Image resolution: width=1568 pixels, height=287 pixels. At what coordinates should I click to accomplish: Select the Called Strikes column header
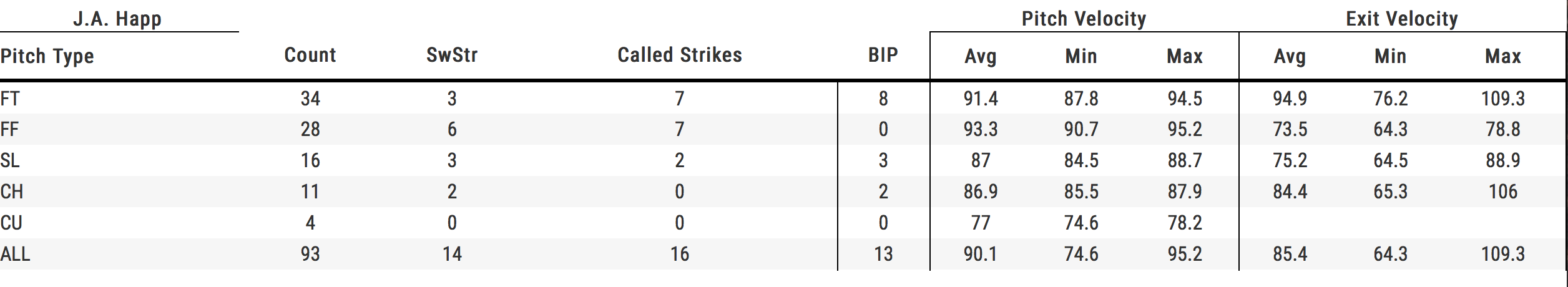coord(680,55)
